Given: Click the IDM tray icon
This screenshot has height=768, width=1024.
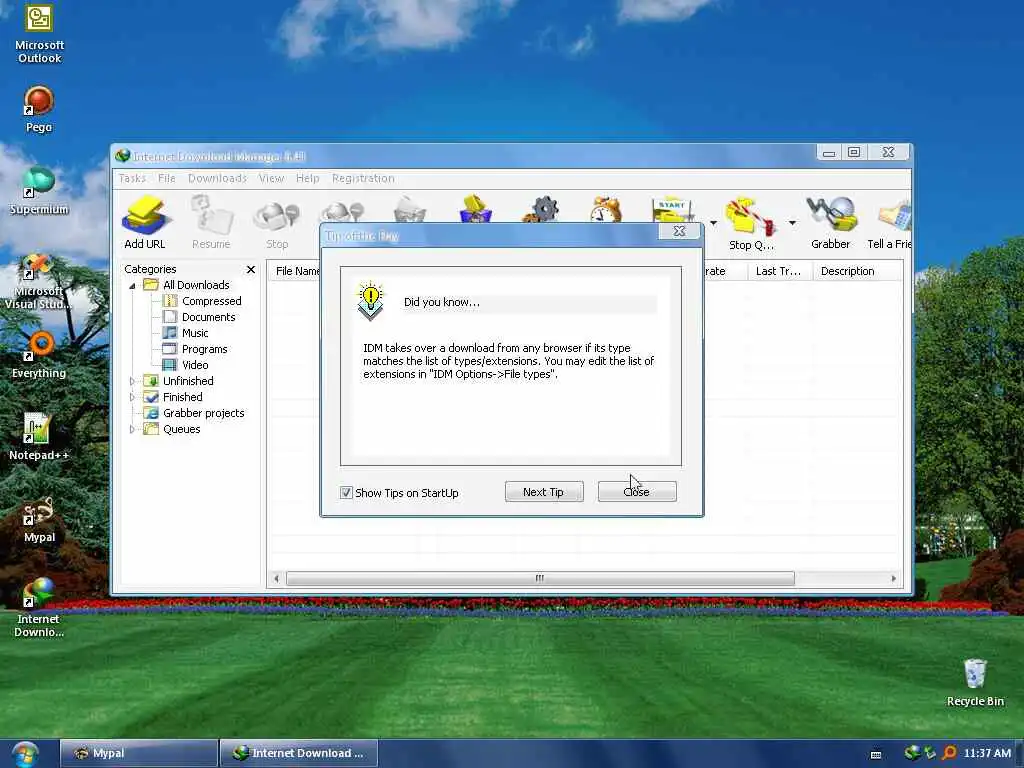Looking at the screenshot, I should 912,753.
